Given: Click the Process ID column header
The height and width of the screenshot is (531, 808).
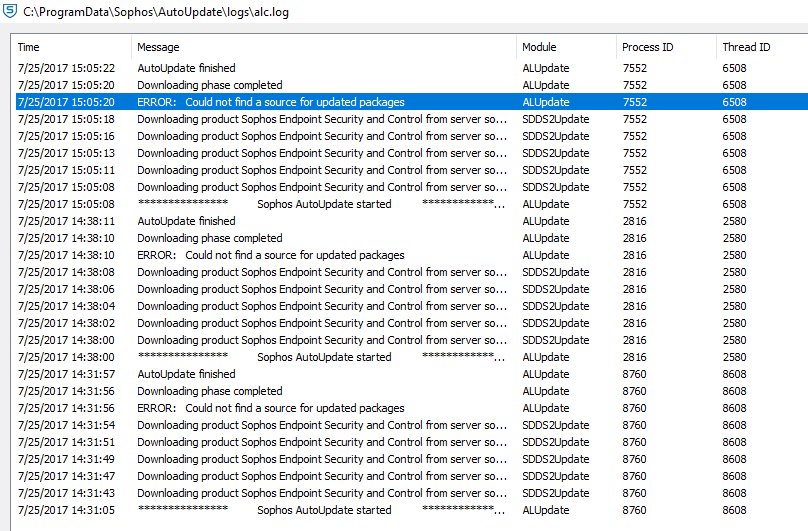Looking at the screenshot, I should (666, 47).
